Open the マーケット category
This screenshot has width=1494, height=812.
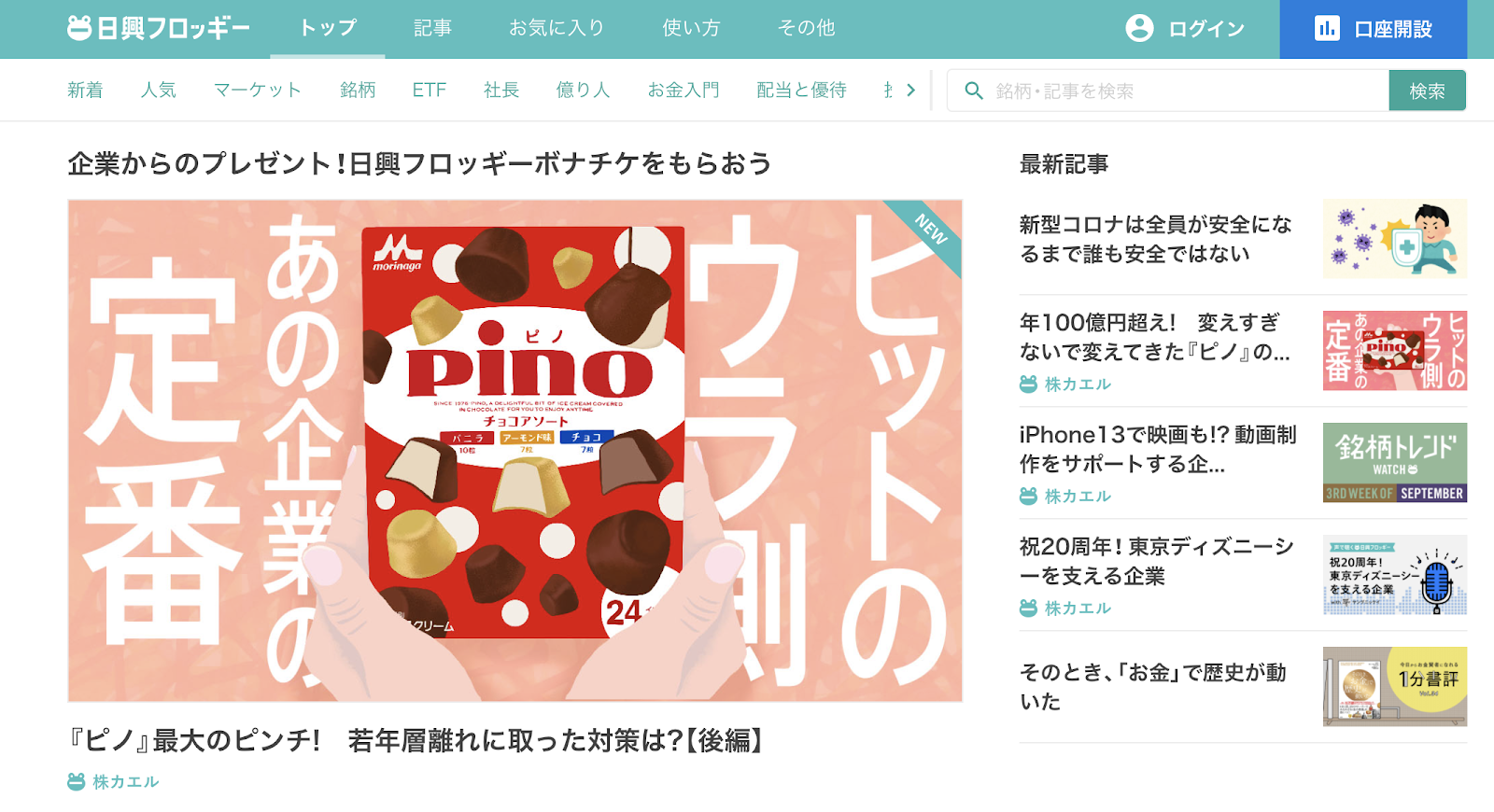pyautogui.click(x=258, y=91)
